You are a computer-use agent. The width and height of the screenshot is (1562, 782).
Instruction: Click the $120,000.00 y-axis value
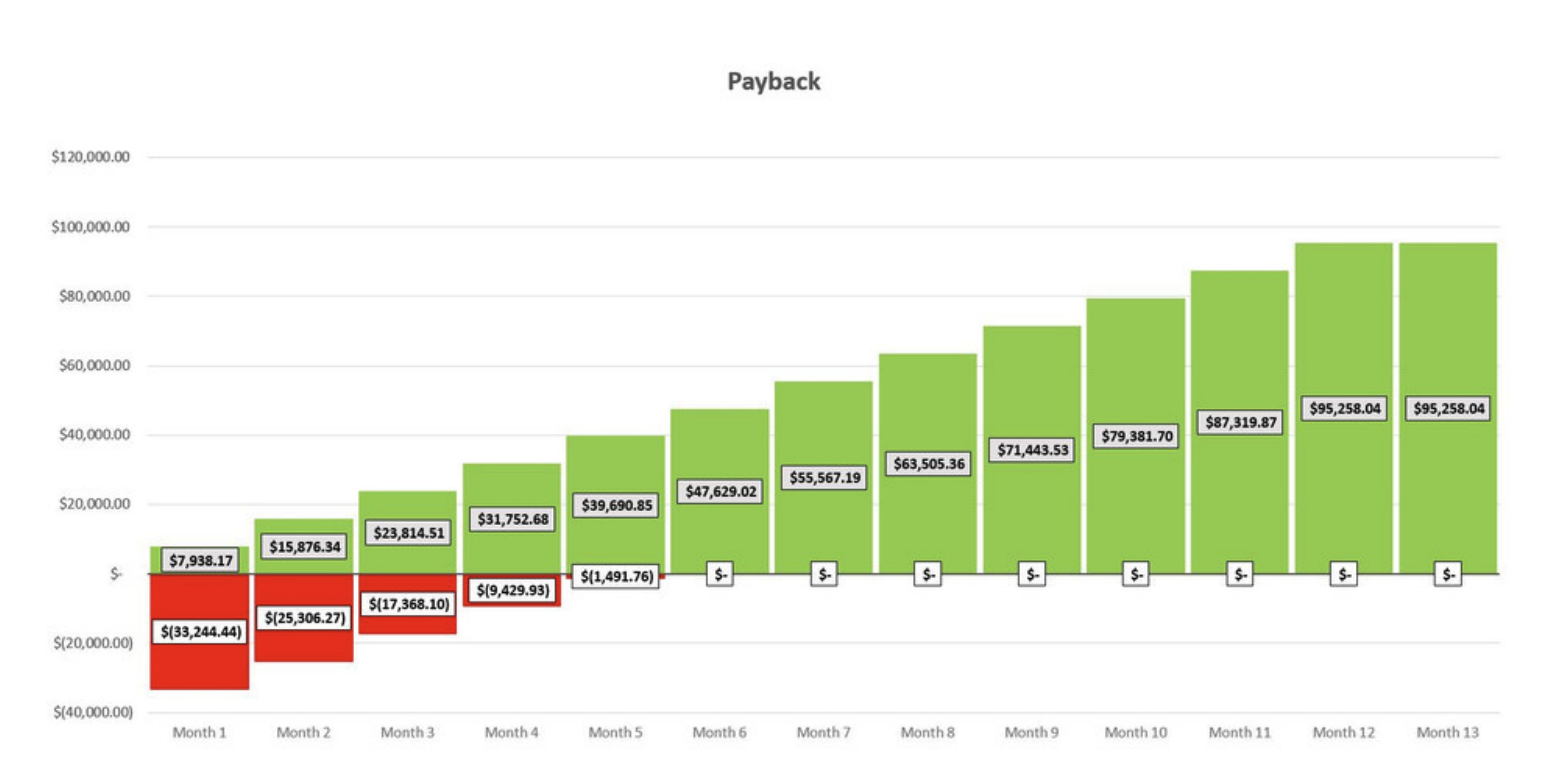click(x=92, y=158)
